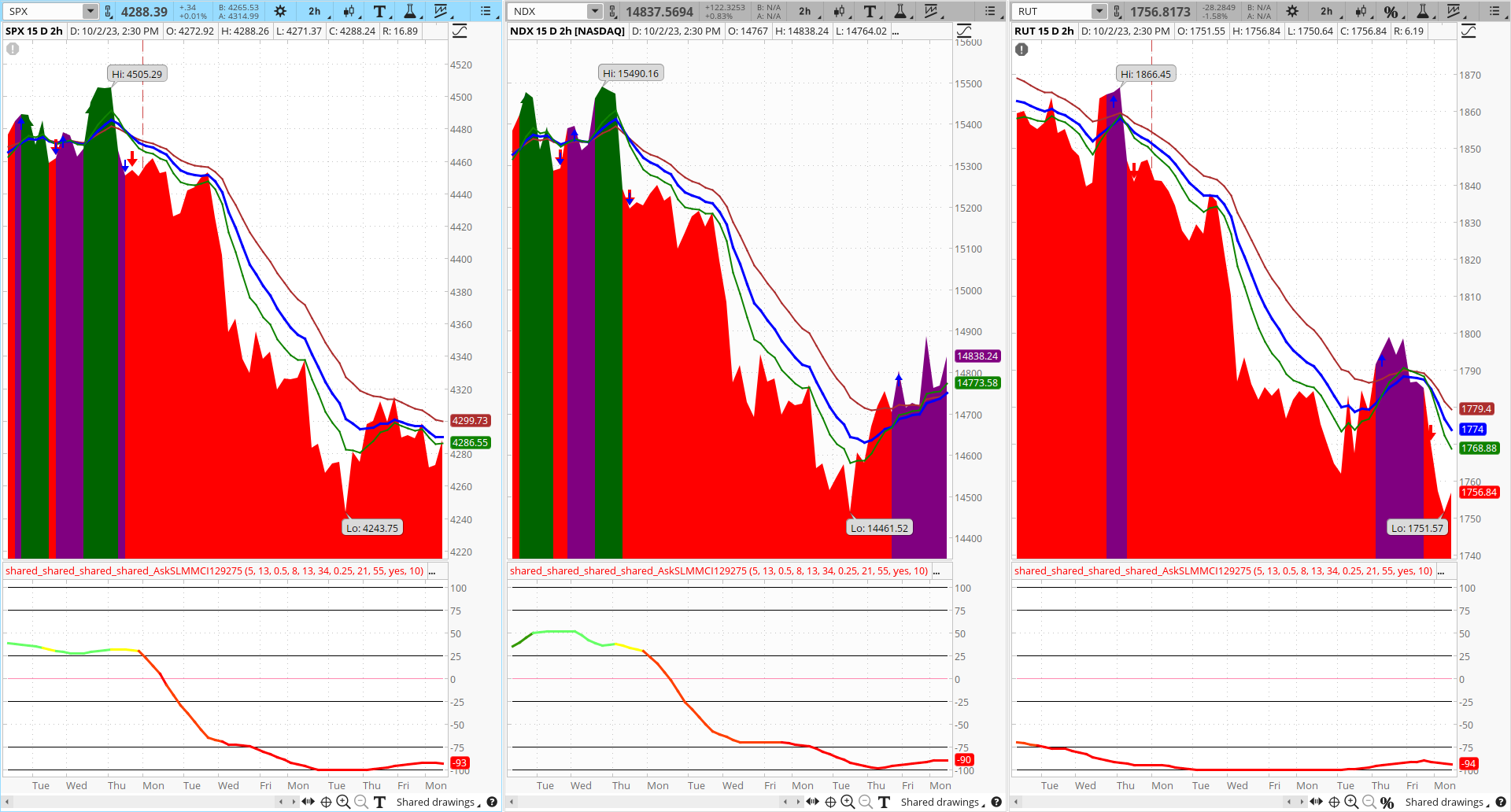
Task: Click SPX study ellipsis after AskSLMMCI label
Action: click(x=432, y=572)
